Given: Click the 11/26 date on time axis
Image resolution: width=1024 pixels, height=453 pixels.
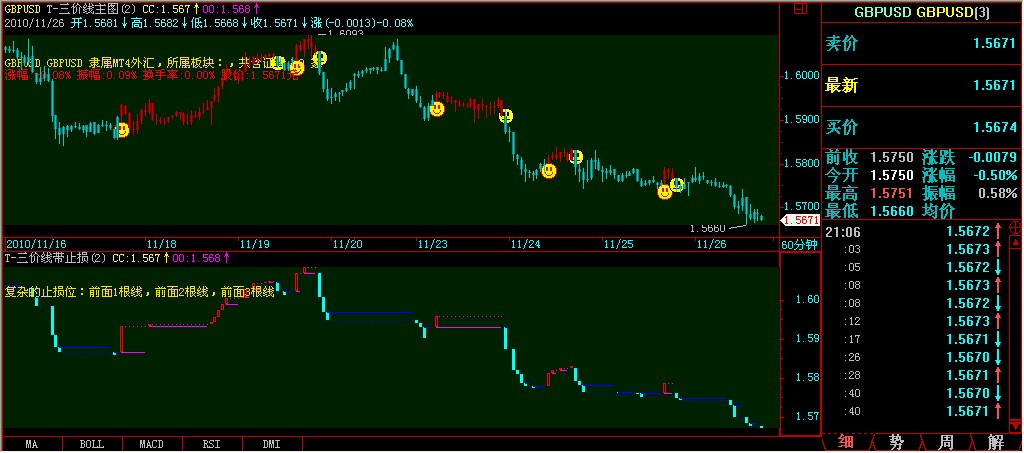Looking at the screenshot, I should click(x=711, y=244).
